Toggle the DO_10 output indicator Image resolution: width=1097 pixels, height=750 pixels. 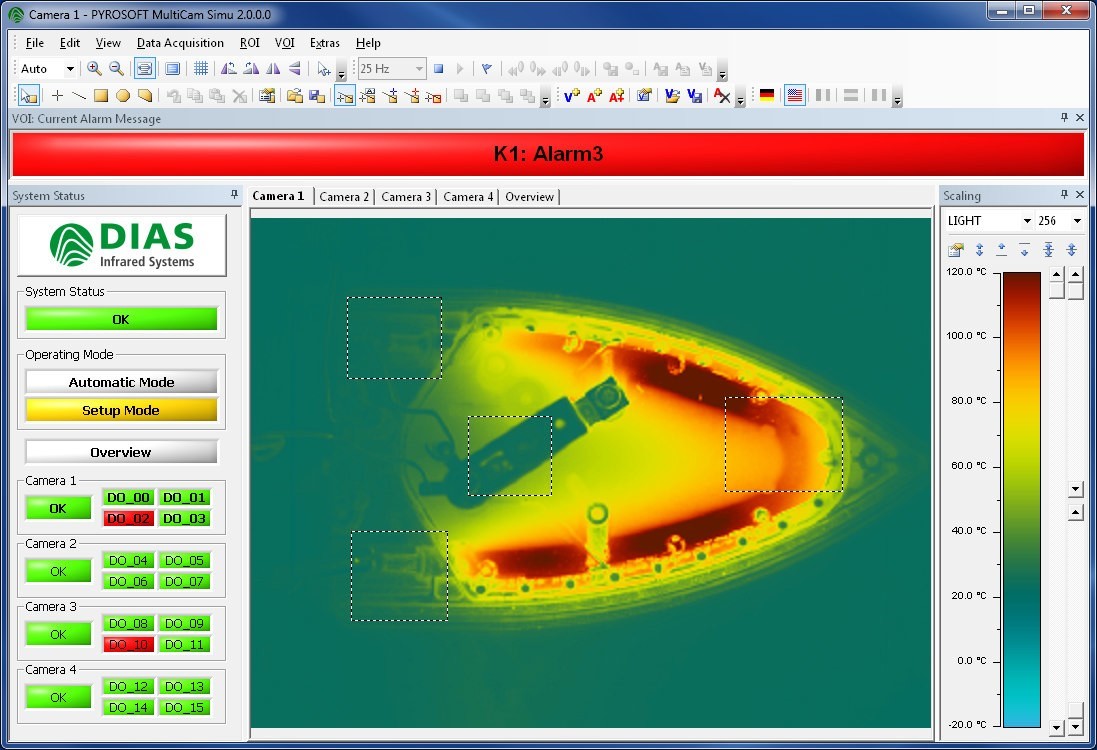(x=128, y=644)
